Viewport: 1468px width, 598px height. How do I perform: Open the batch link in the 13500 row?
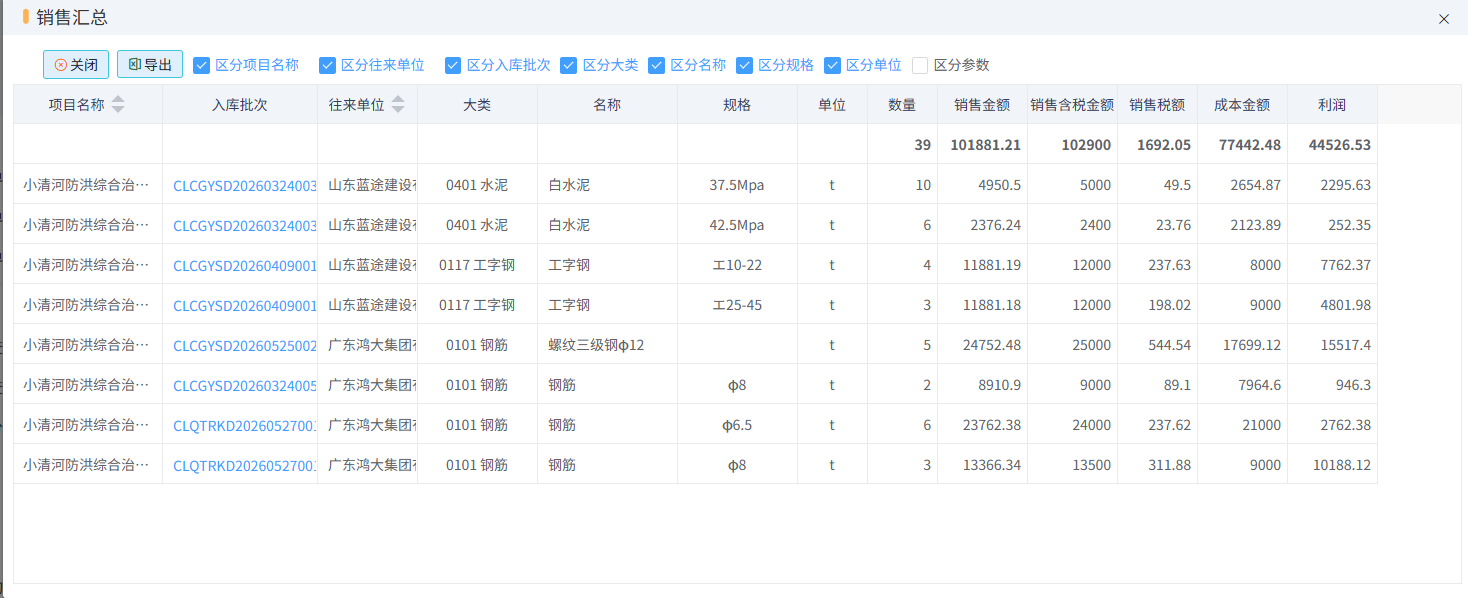point(245,465)
